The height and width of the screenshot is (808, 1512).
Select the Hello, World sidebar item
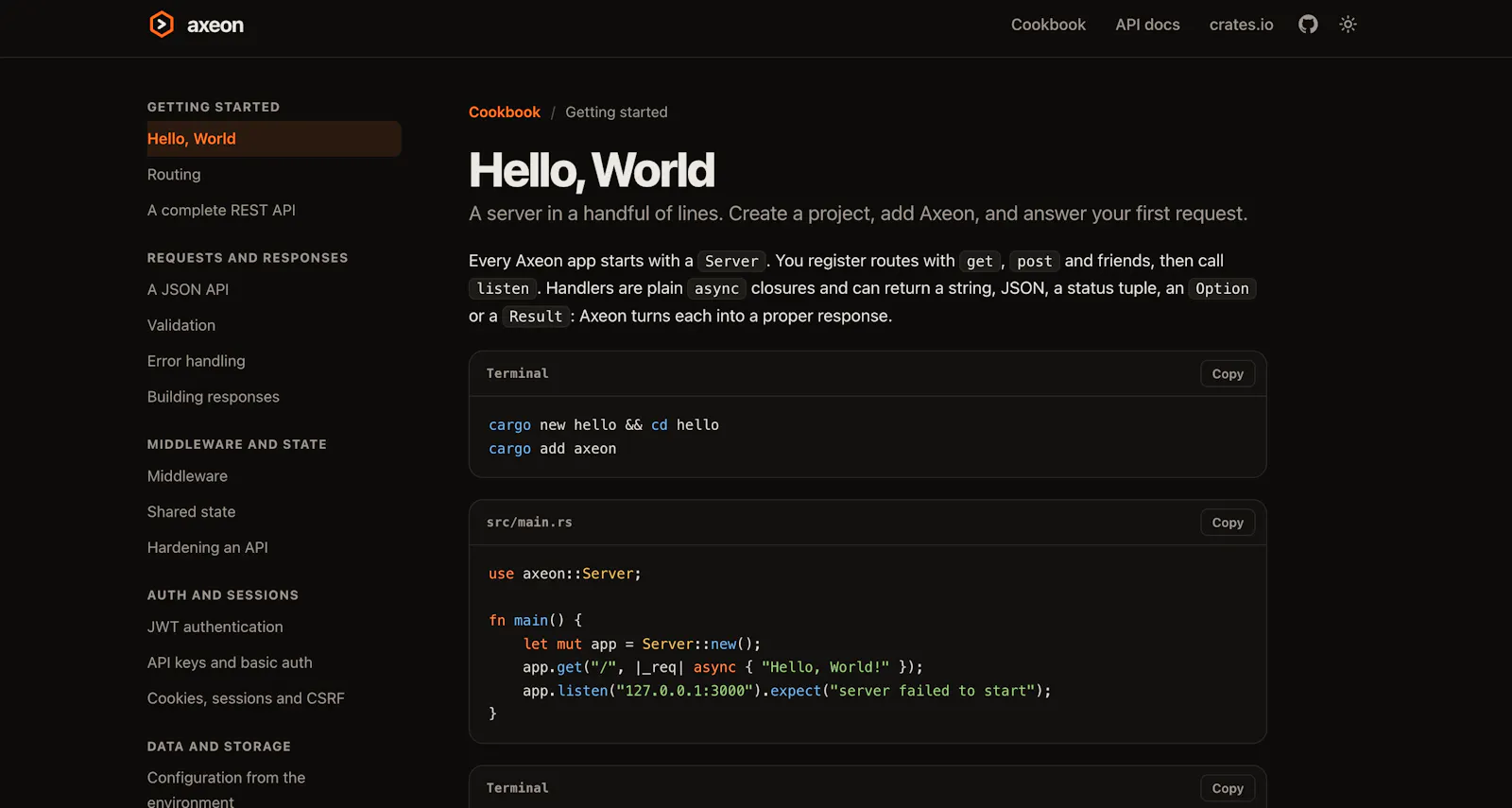tap(273, 139)
